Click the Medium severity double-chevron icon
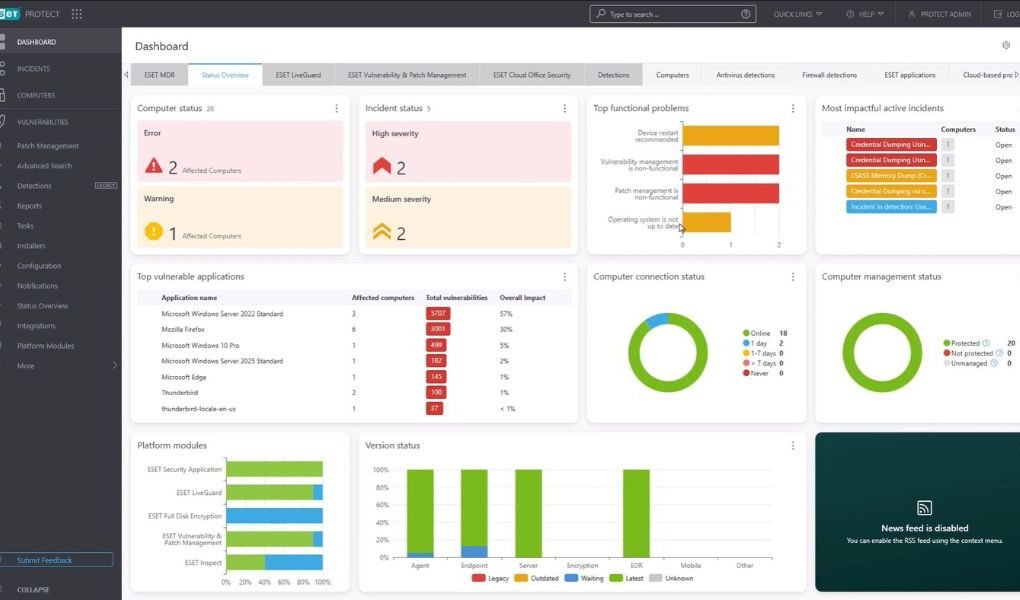The height and width of the screenshot is (600, 1020). point(382,231)
